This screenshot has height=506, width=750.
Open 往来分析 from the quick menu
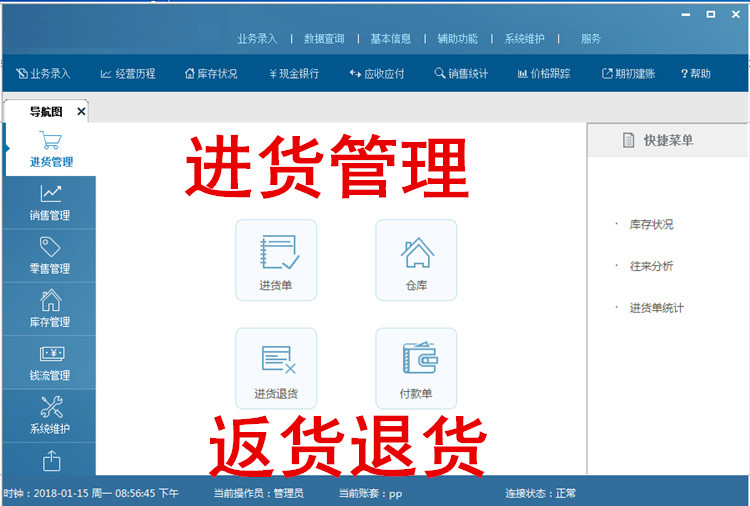651,266
